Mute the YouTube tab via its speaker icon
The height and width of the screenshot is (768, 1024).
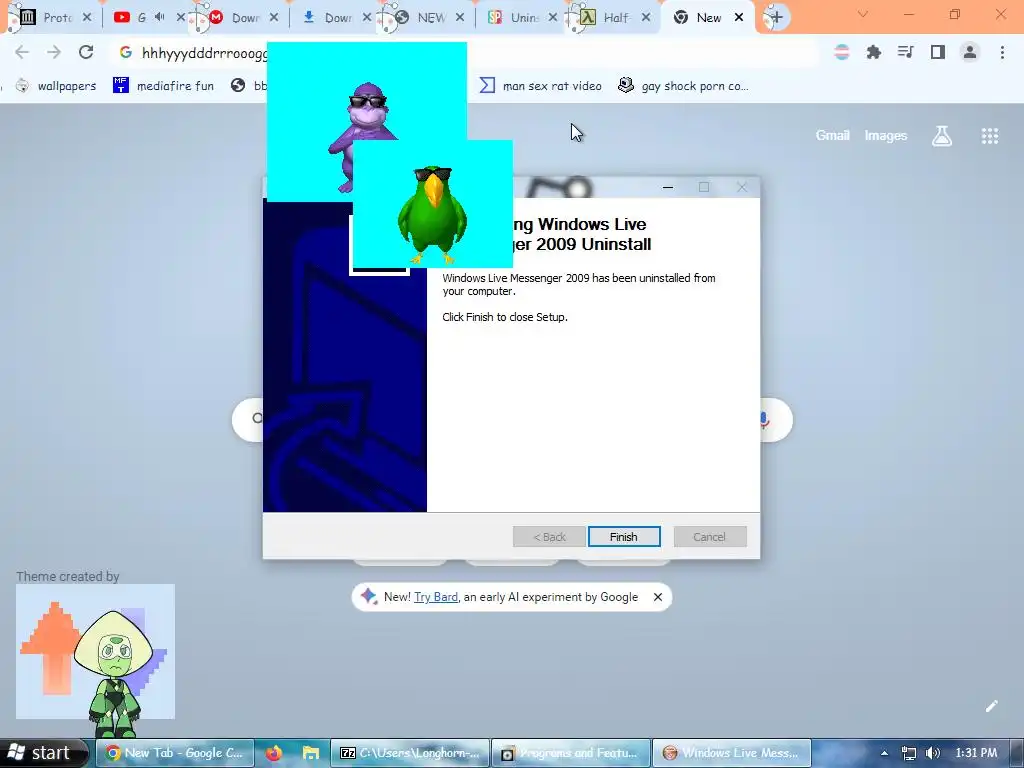pos(159,17)
